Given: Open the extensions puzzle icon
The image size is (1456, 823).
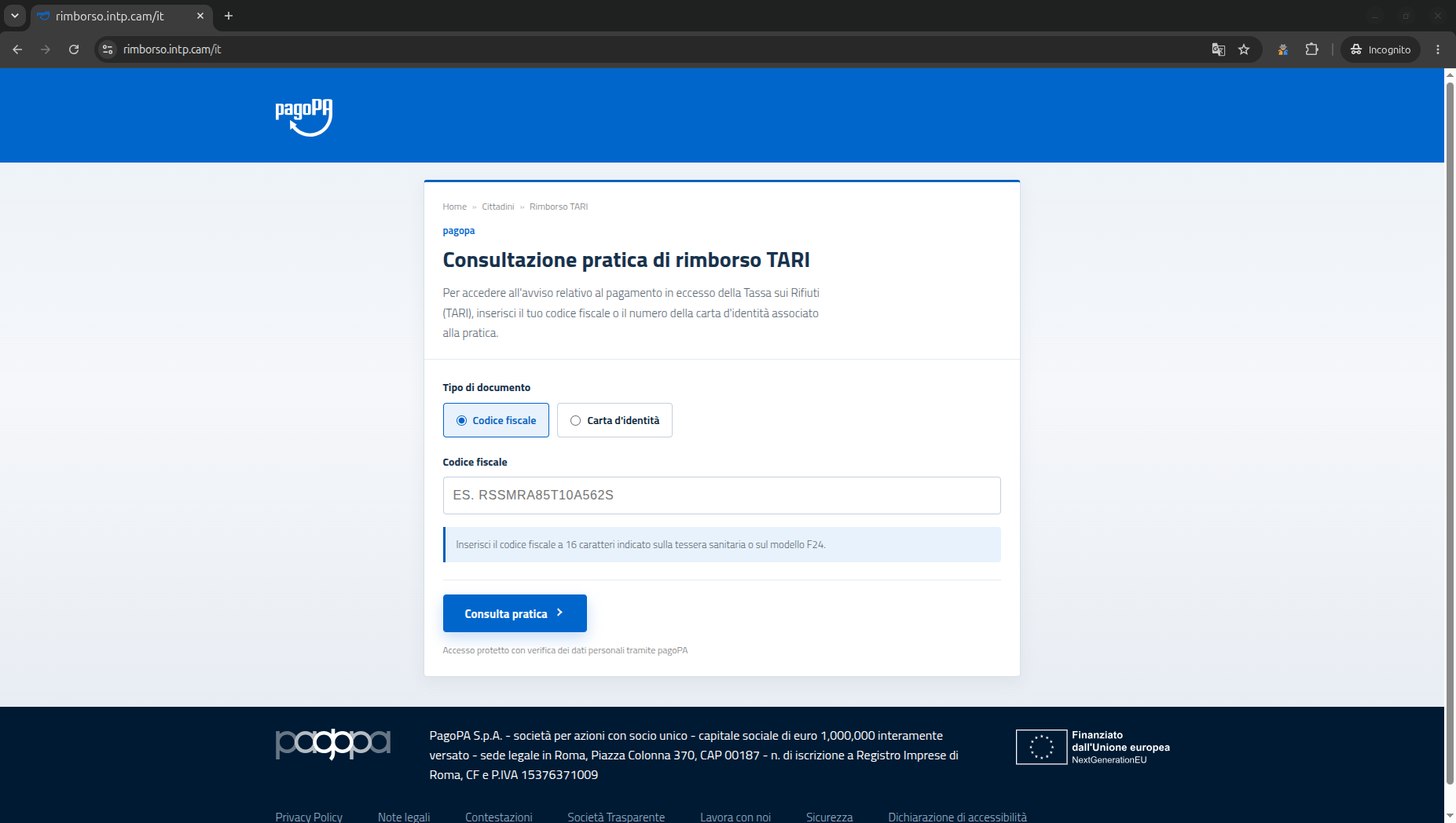Looking at the screenshot, I should (x=1311, y=49).
